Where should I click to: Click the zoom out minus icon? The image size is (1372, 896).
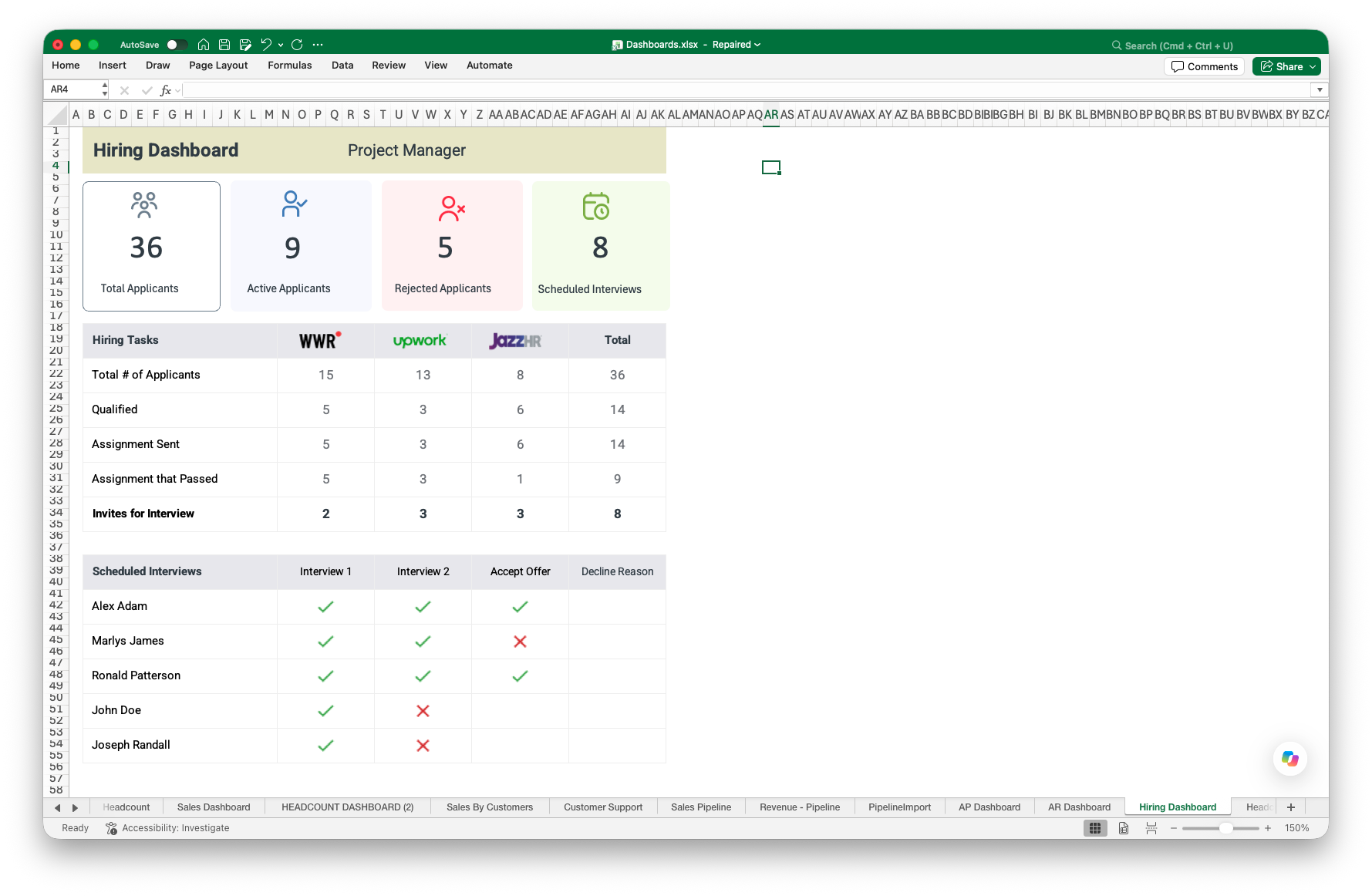tap(1174, 828)
